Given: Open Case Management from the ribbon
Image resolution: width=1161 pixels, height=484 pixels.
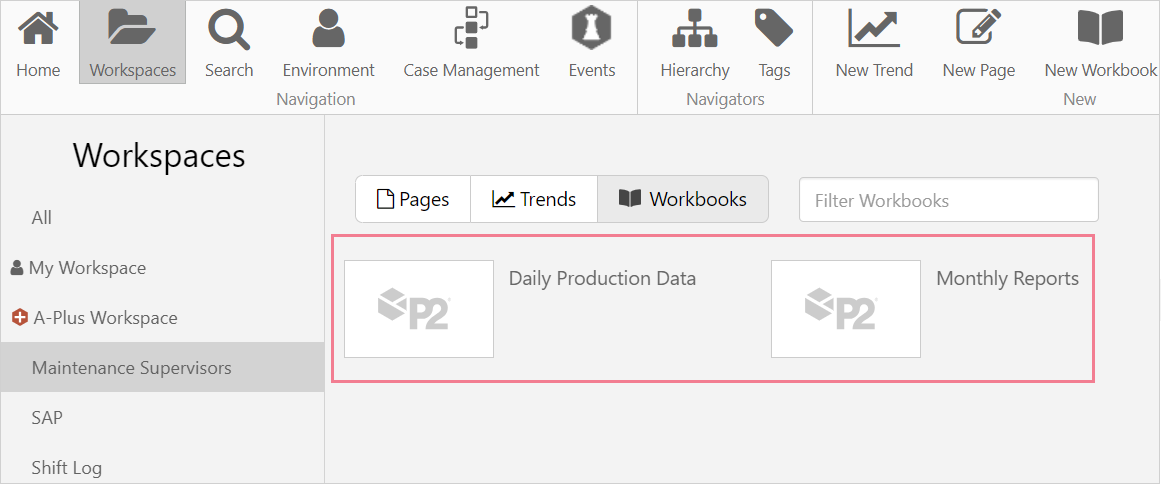Looking at the screenshot, I should [x=471, y=28].
